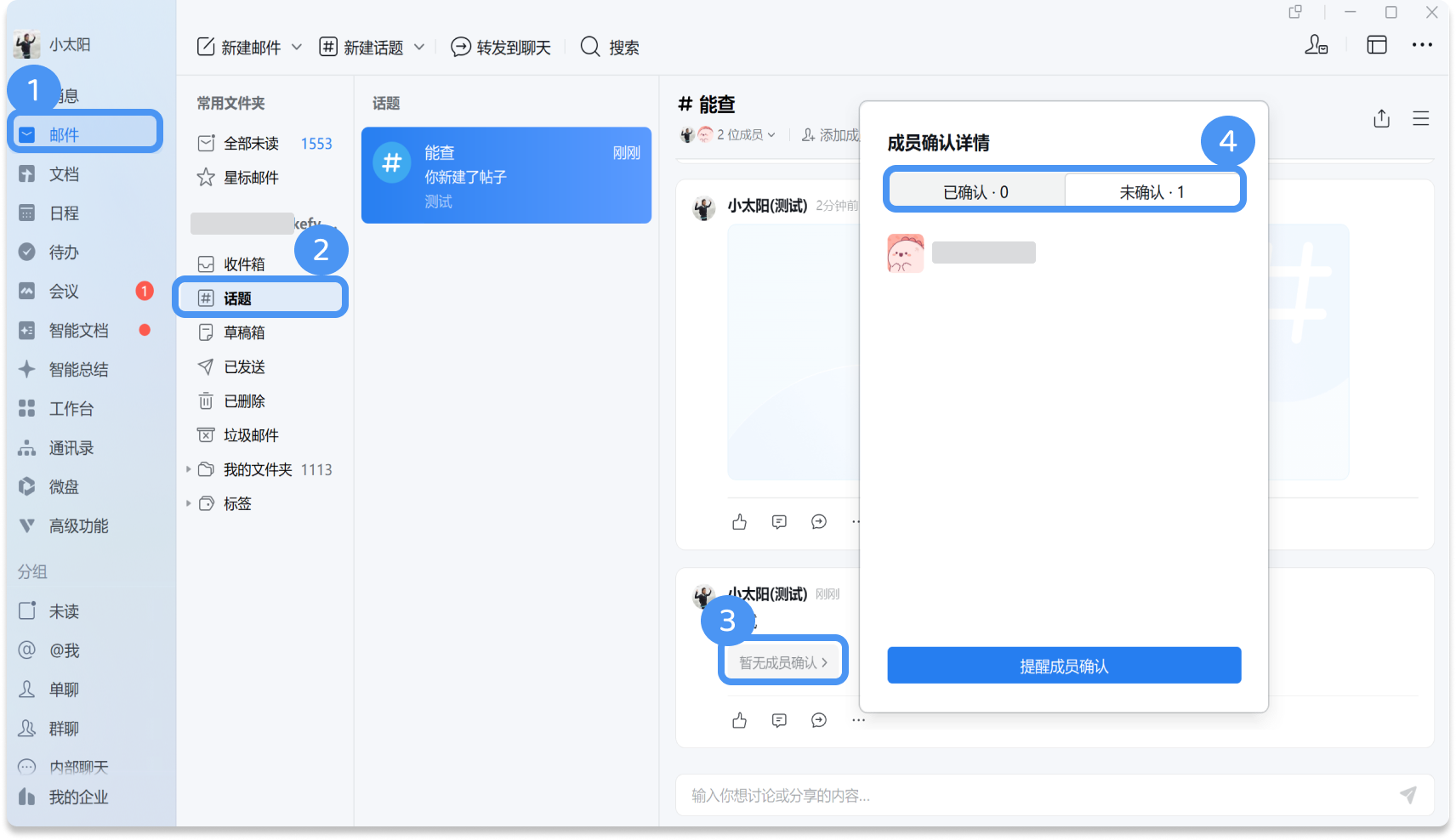
Task: Open the 微盘 sidebar icon
Action: (27, 486)
